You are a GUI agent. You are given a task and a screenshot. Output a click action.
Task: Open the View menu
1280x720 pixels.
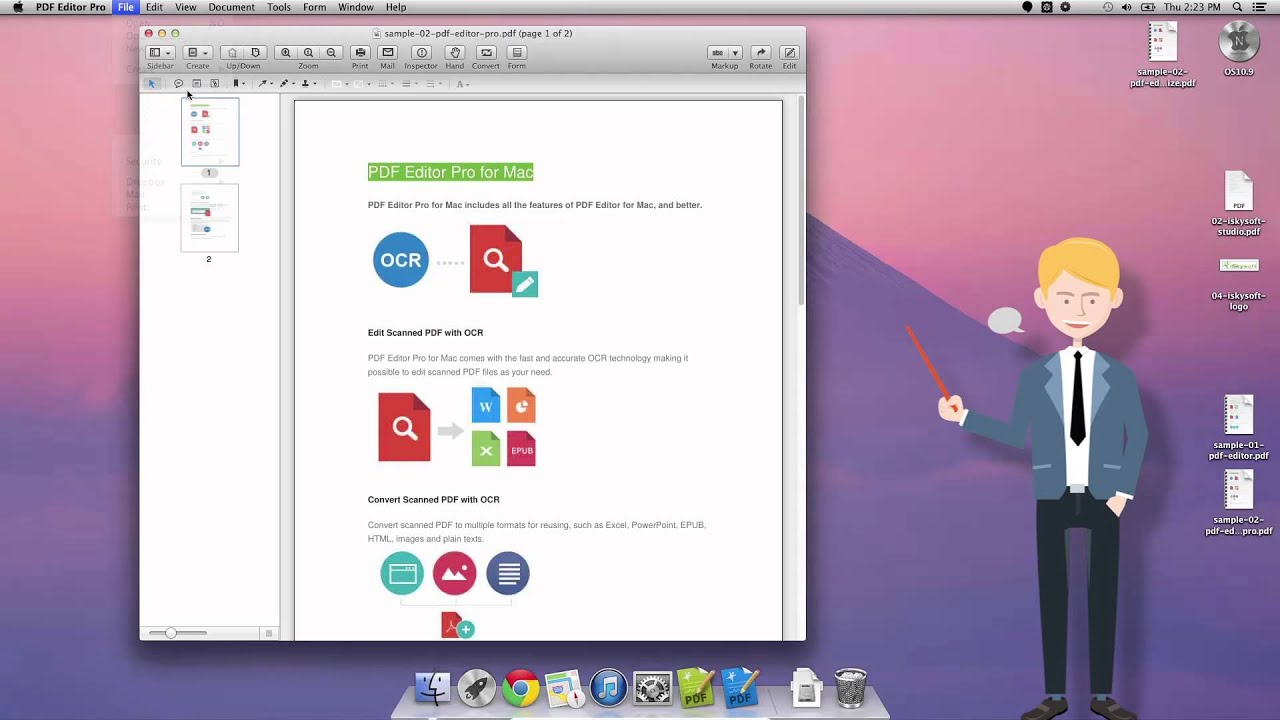[x=186, y=7]
